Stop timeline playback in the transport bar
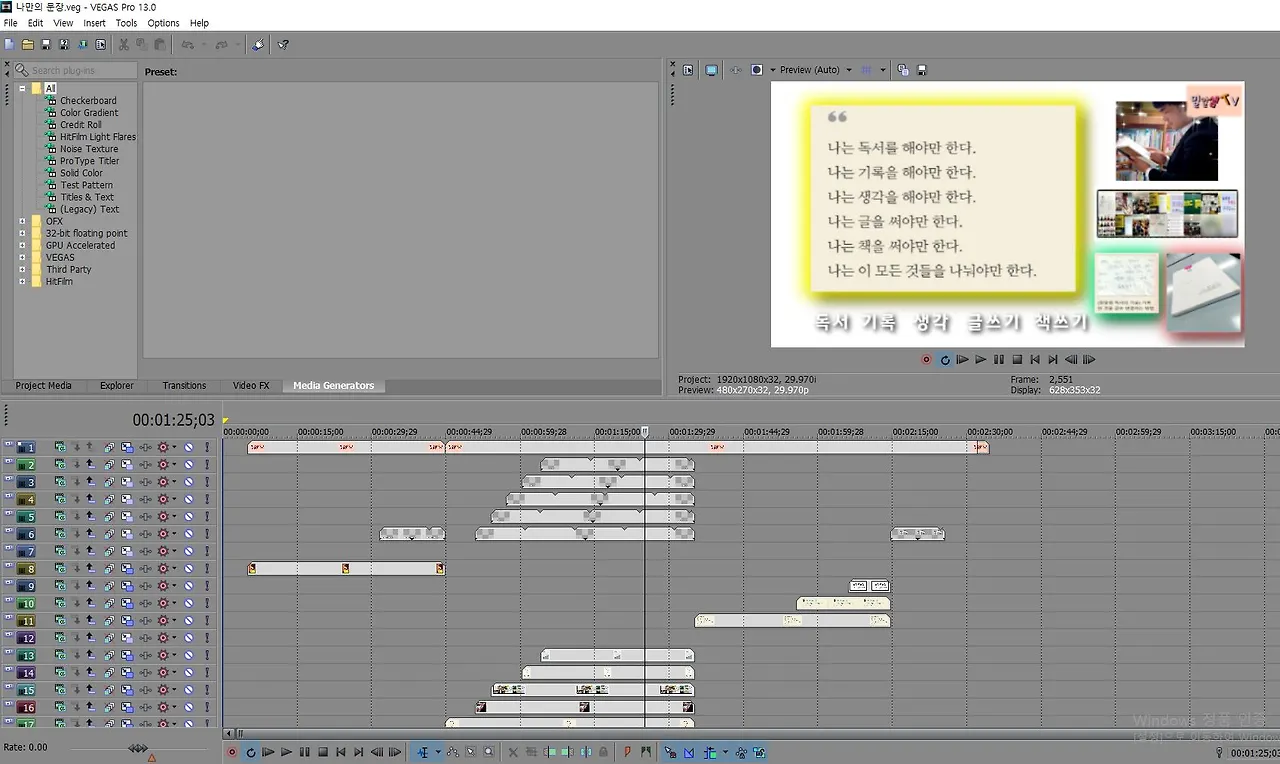The image size is (1280, 764). click(x=322, y=752)
